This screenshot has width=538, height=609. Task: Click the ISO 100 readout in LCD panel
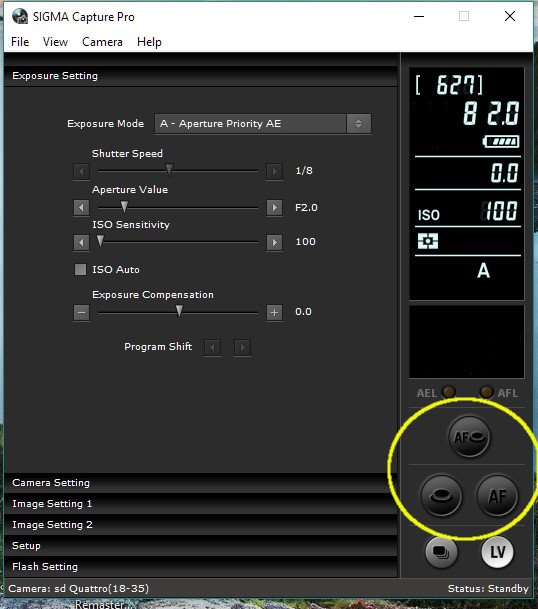(467, 211)
